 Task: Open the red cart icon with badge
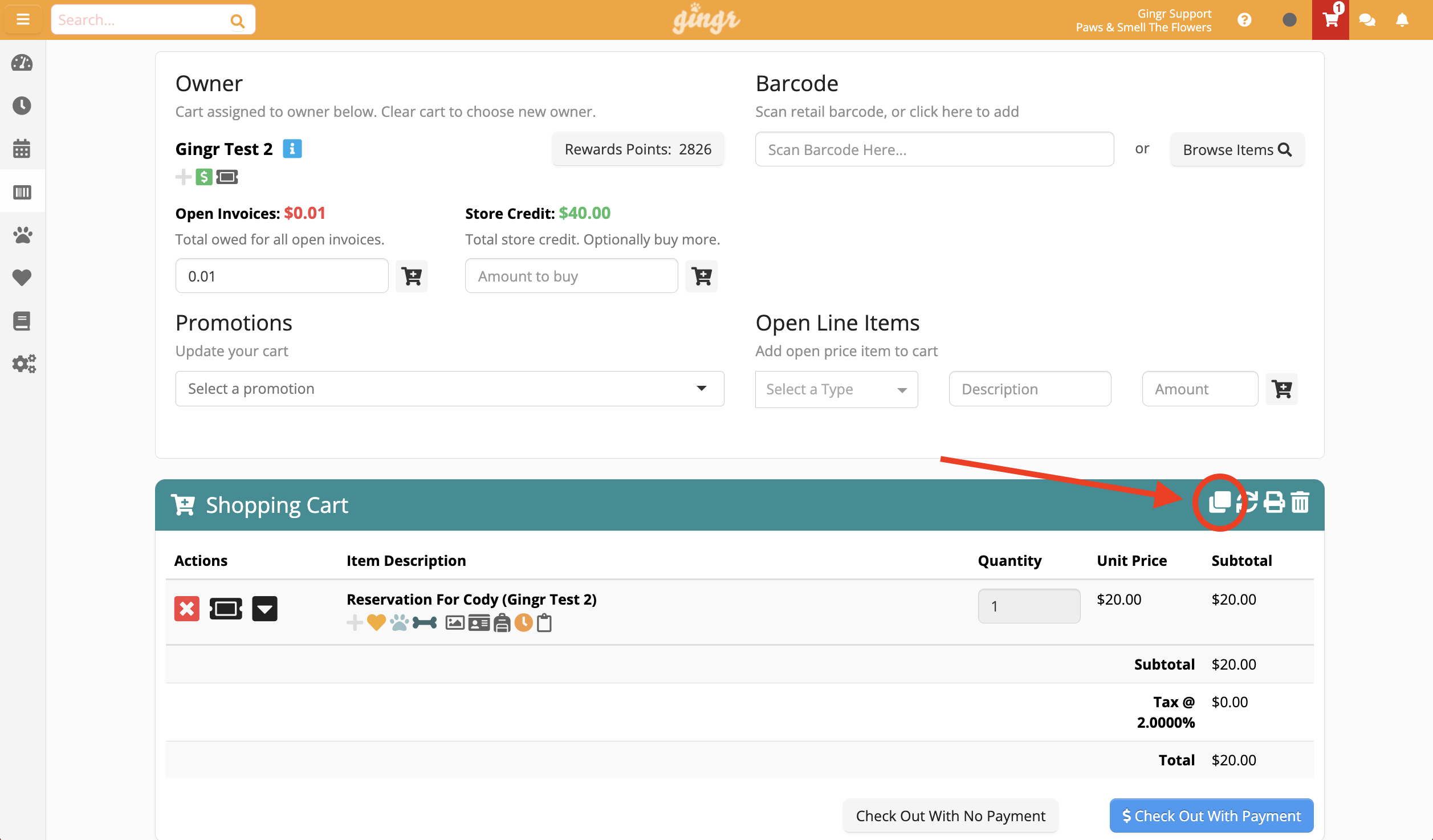1330,19
